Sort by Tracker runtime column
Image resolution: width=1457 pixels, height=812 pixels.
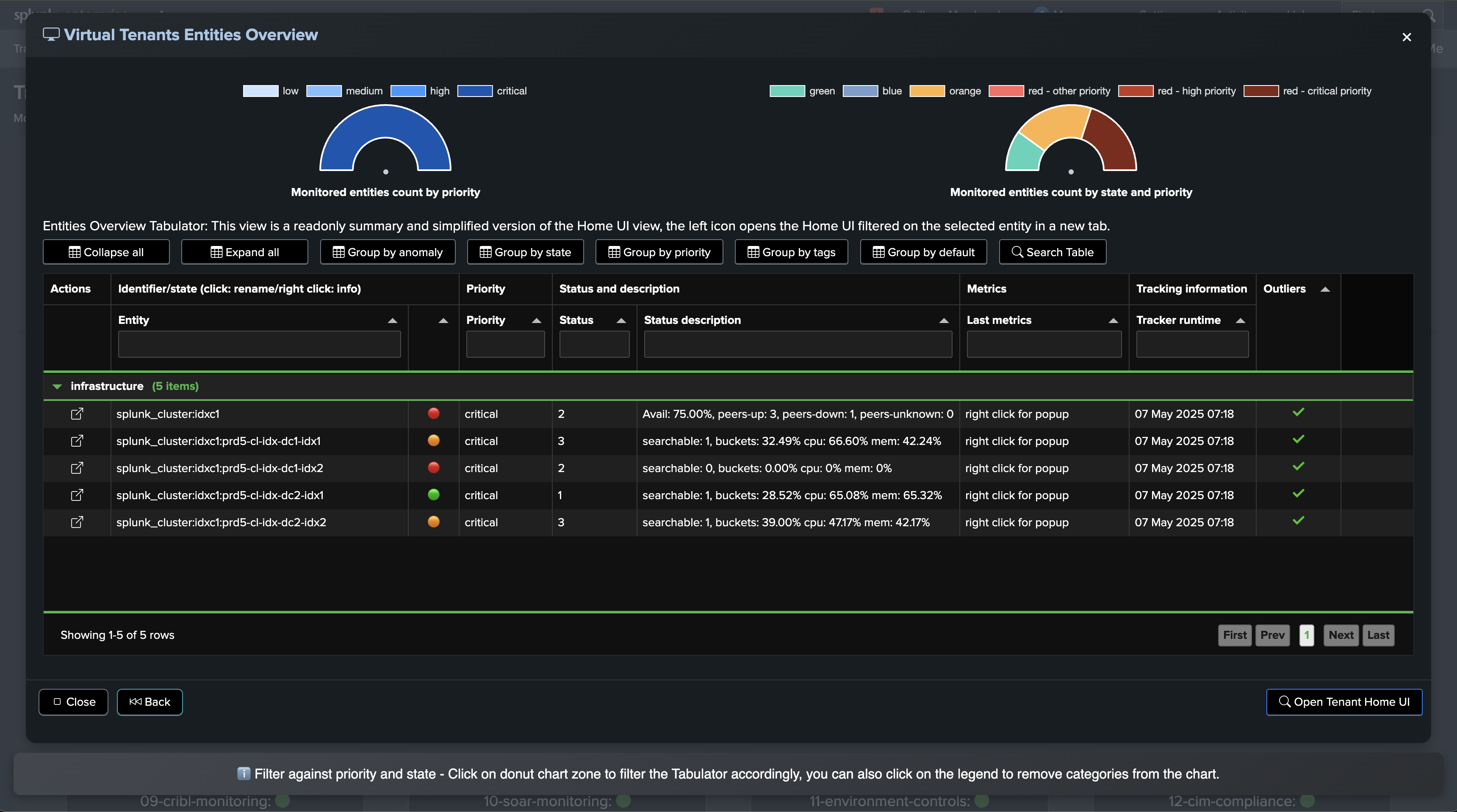[1241, 320]
